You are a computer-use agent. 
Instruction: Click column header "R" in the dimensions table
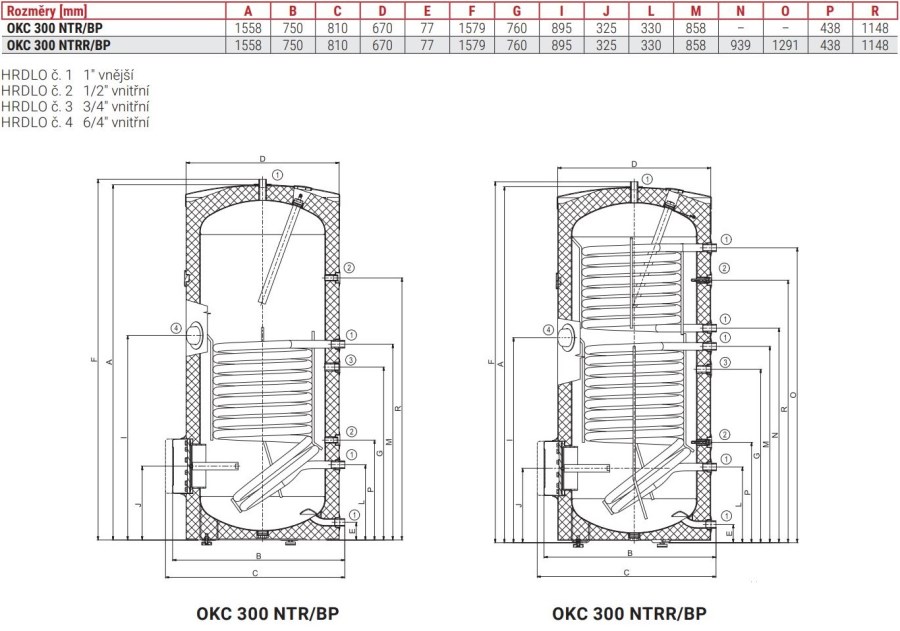click(875, 11)
